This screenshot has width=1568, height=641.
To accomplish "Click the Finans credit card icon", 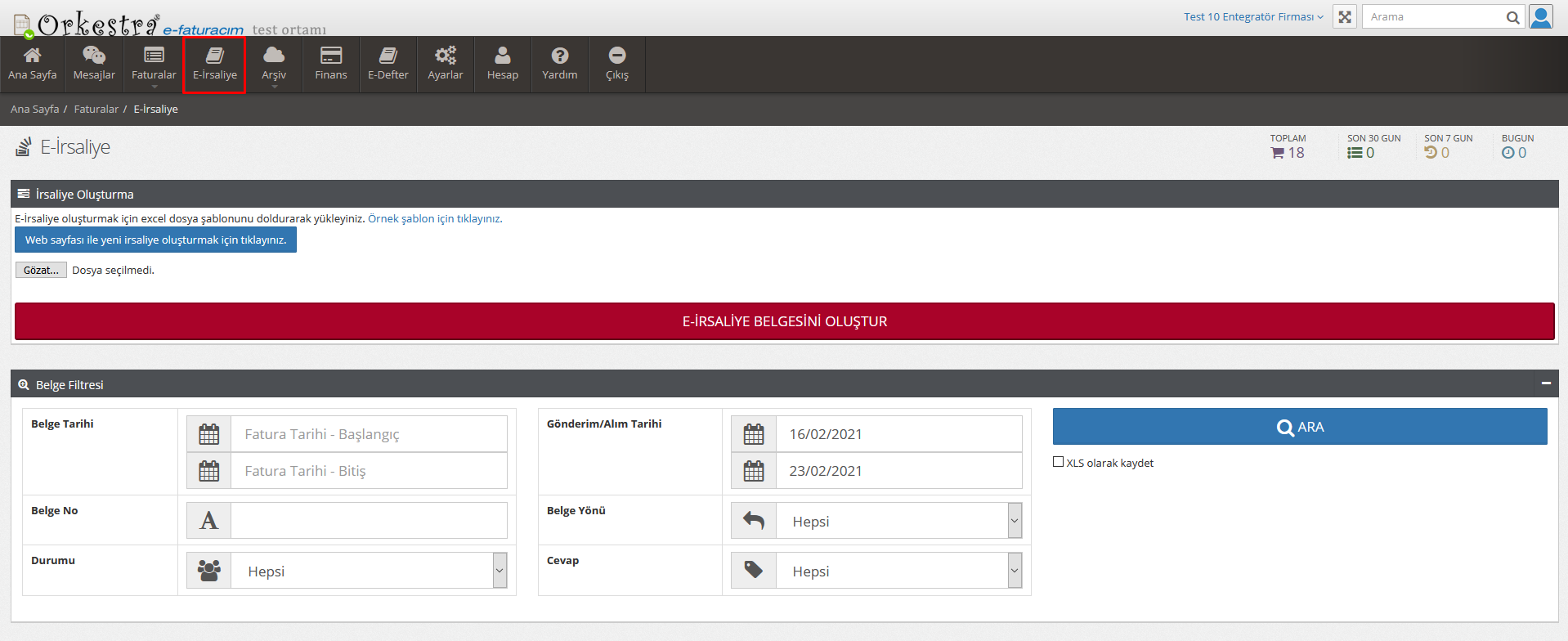I will click(331, 56).
